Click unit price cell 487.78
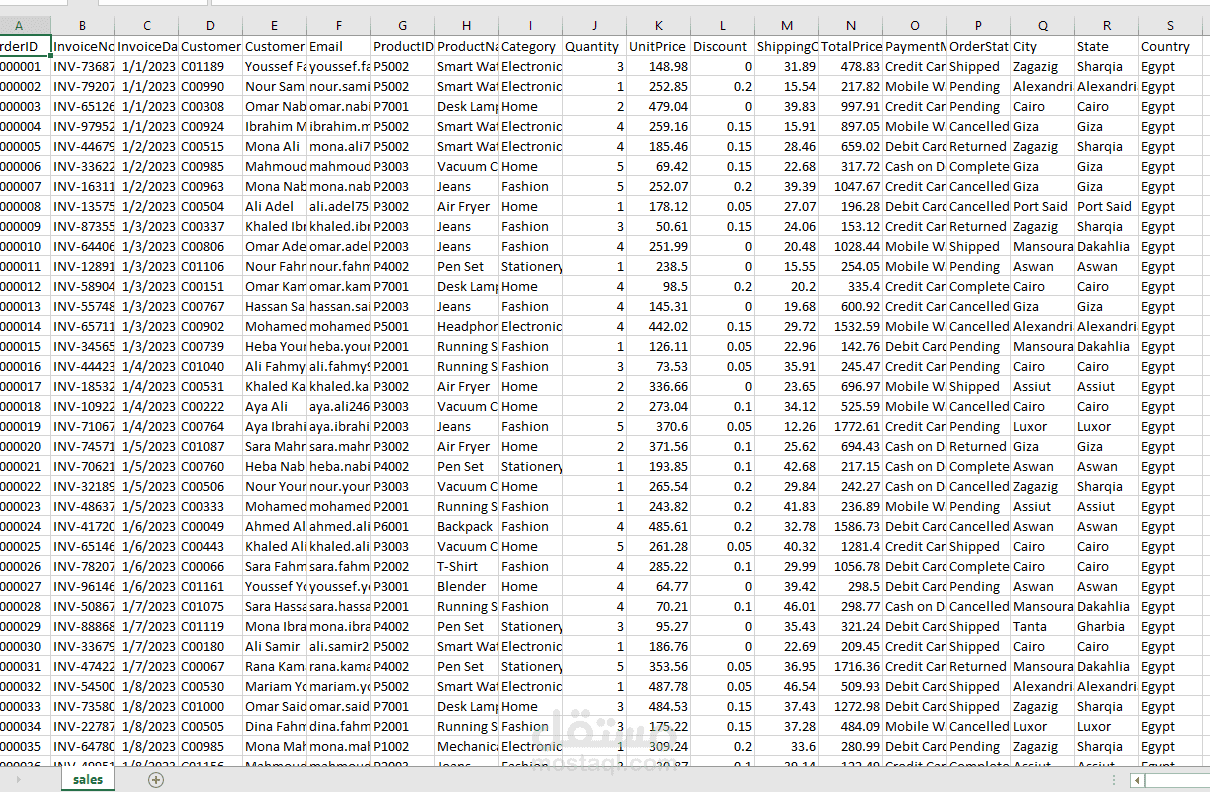The width and height of the screenshot is (1210, 792). (658, 686)
